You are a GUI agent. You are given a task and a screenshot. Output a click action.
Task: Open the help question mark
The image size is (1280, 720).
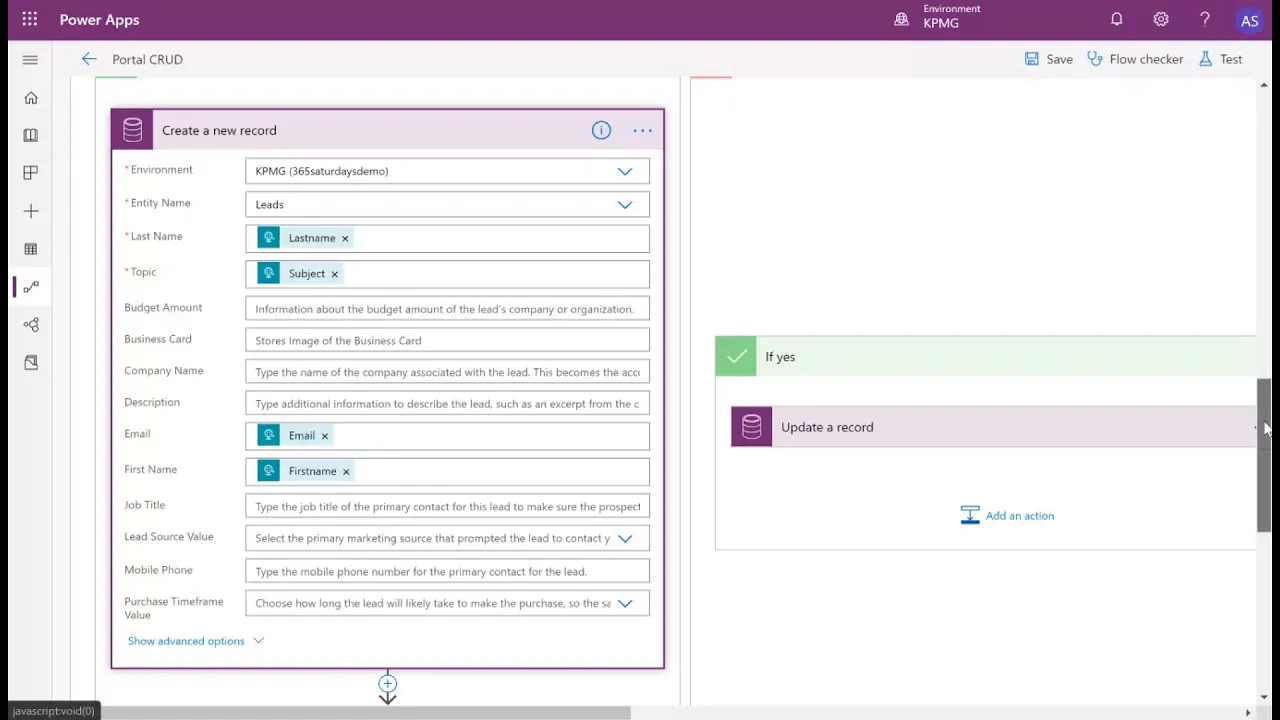[x=1204, y=19]
